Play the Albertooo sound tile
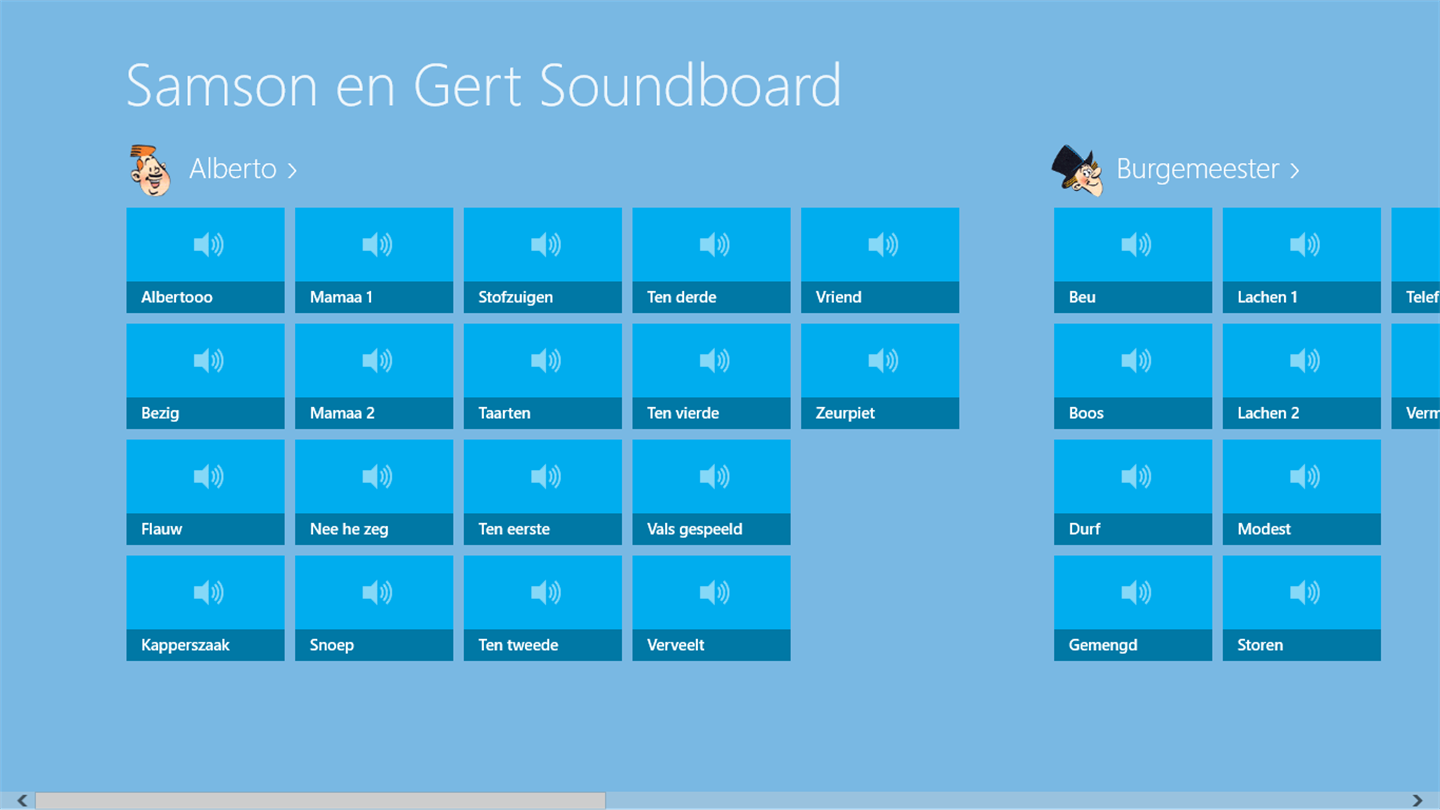1440x810 pixels. tap(205, 260)
